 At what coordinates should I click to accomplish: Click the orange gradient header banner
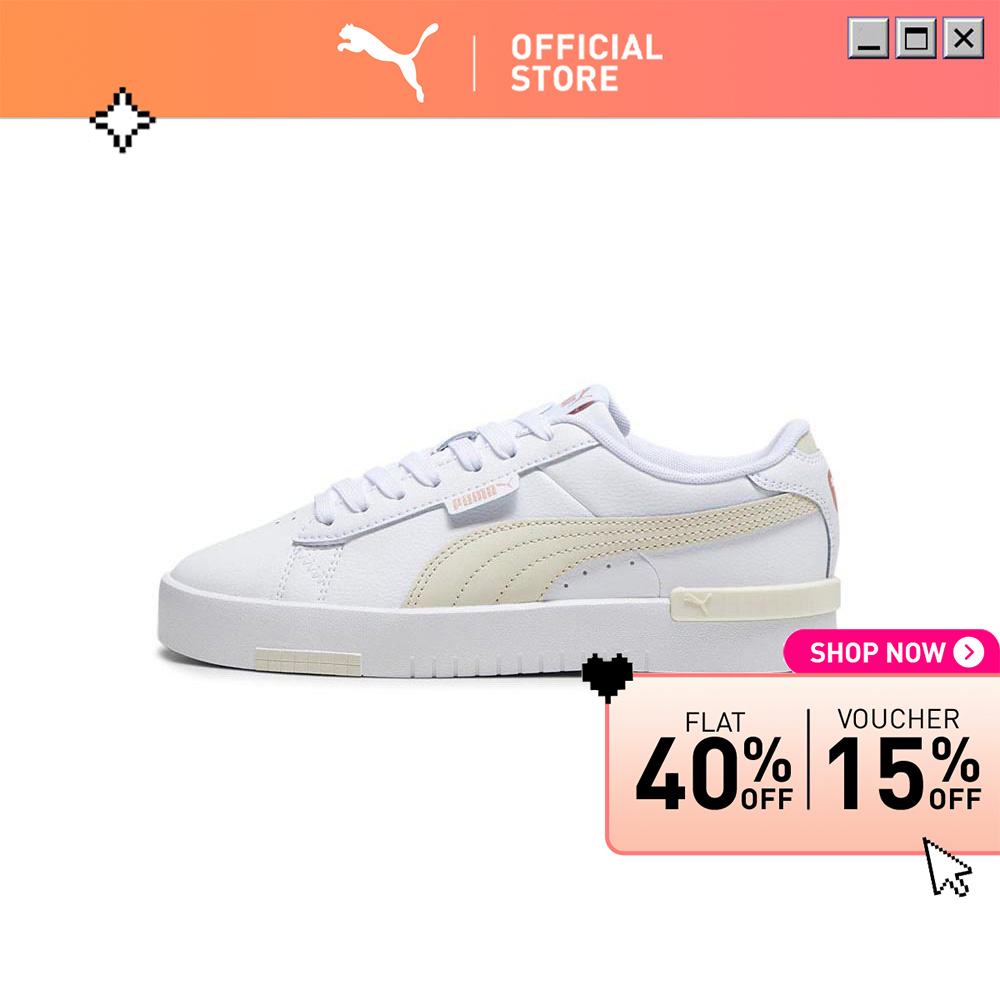point(500,59)
